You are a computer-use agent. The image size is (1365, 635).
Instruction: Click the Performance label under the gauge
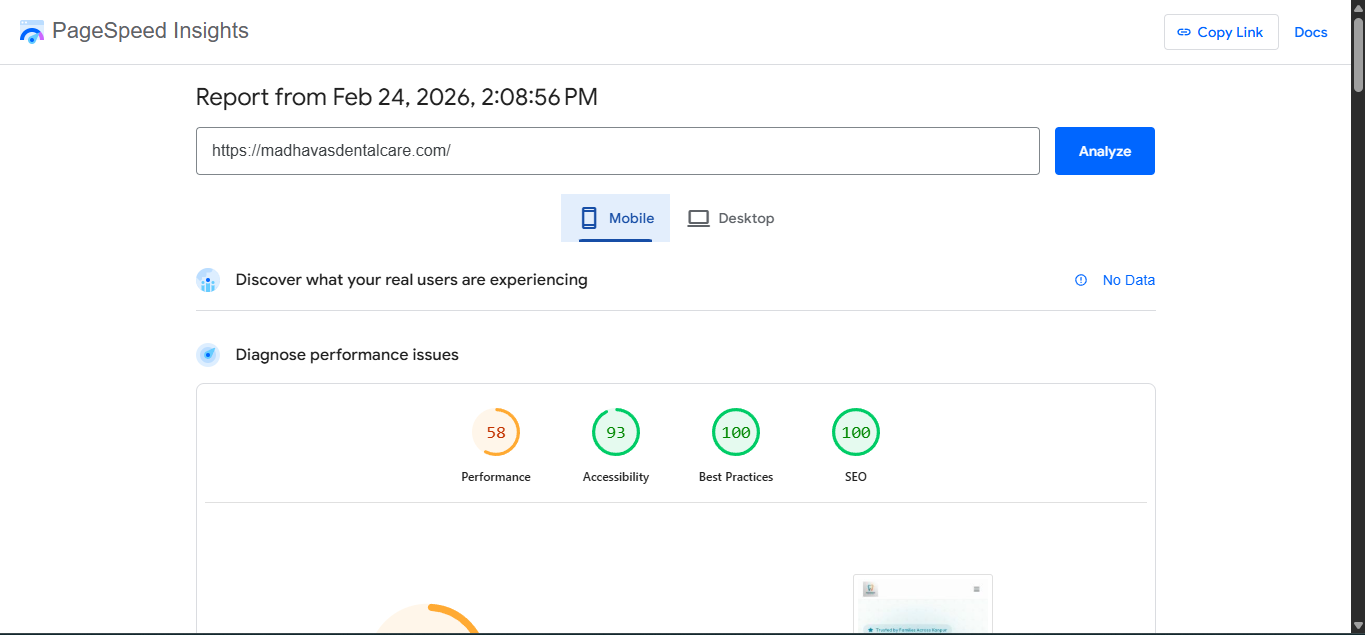point(496,477)
